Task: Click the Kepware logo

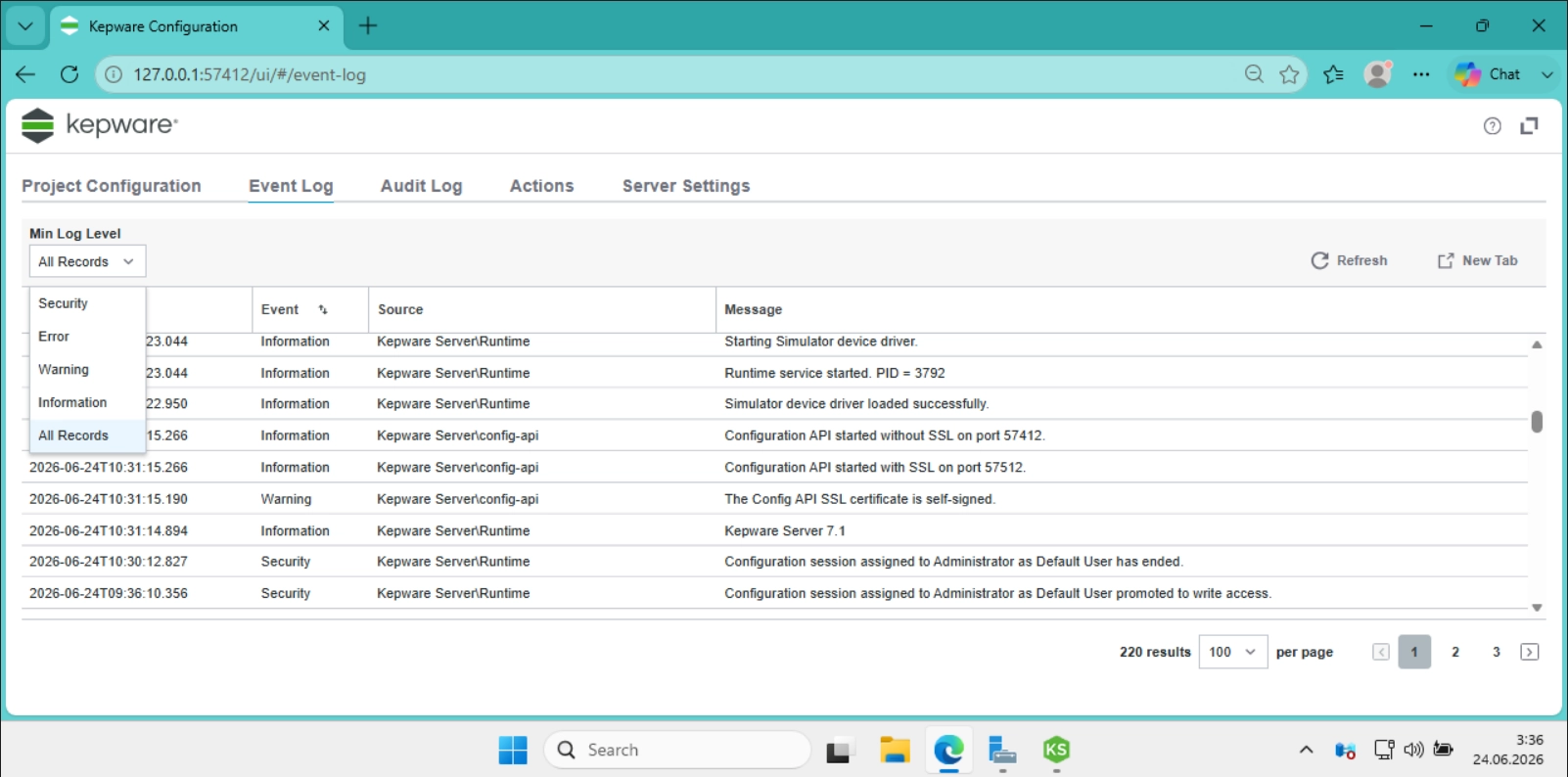Action: pos(100,125)
